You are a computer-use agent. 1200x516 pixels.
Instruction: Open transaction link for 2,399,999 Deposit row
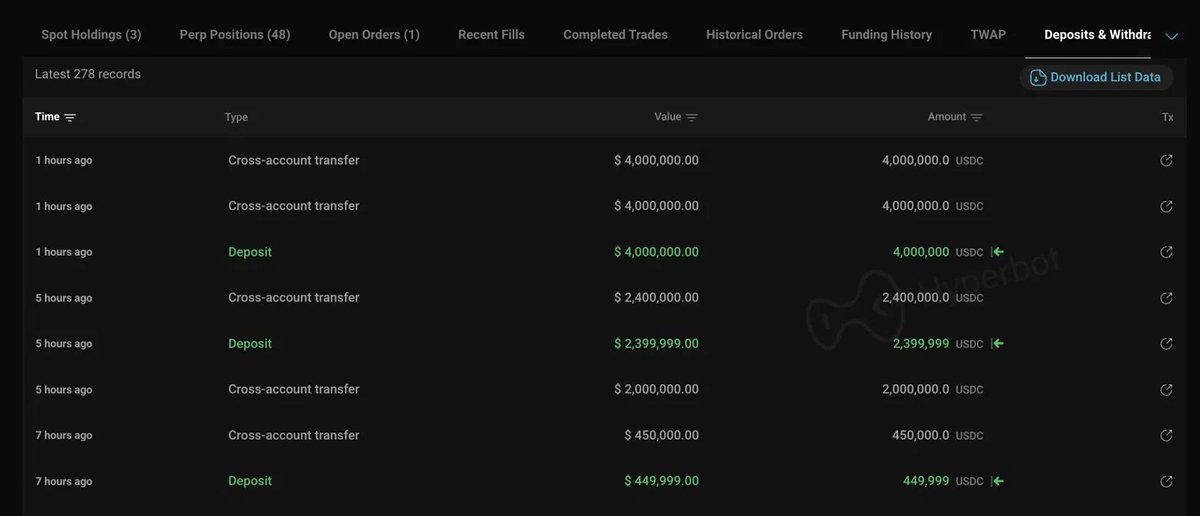point(1166,344)
